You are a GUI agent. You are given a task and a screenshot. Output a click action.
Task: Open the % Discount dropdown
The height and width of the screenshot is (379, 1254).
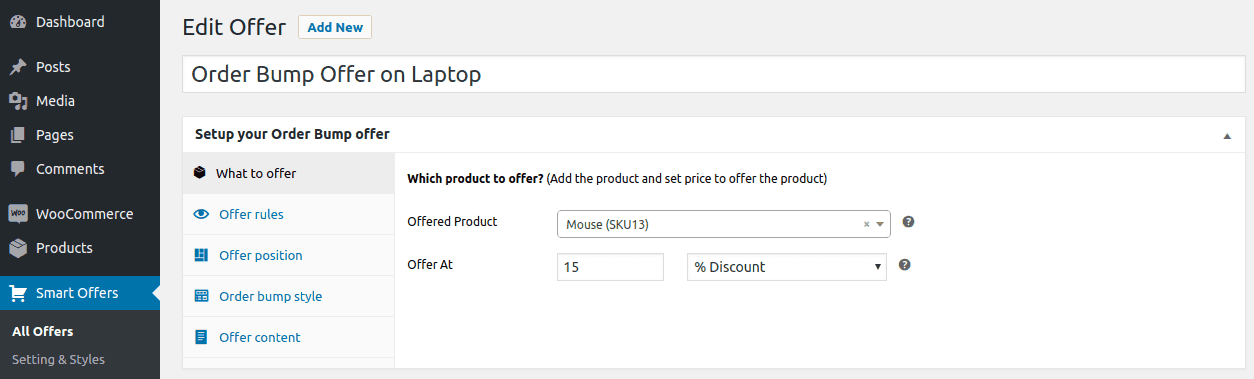pyautogui.click(x=787, y=267)
